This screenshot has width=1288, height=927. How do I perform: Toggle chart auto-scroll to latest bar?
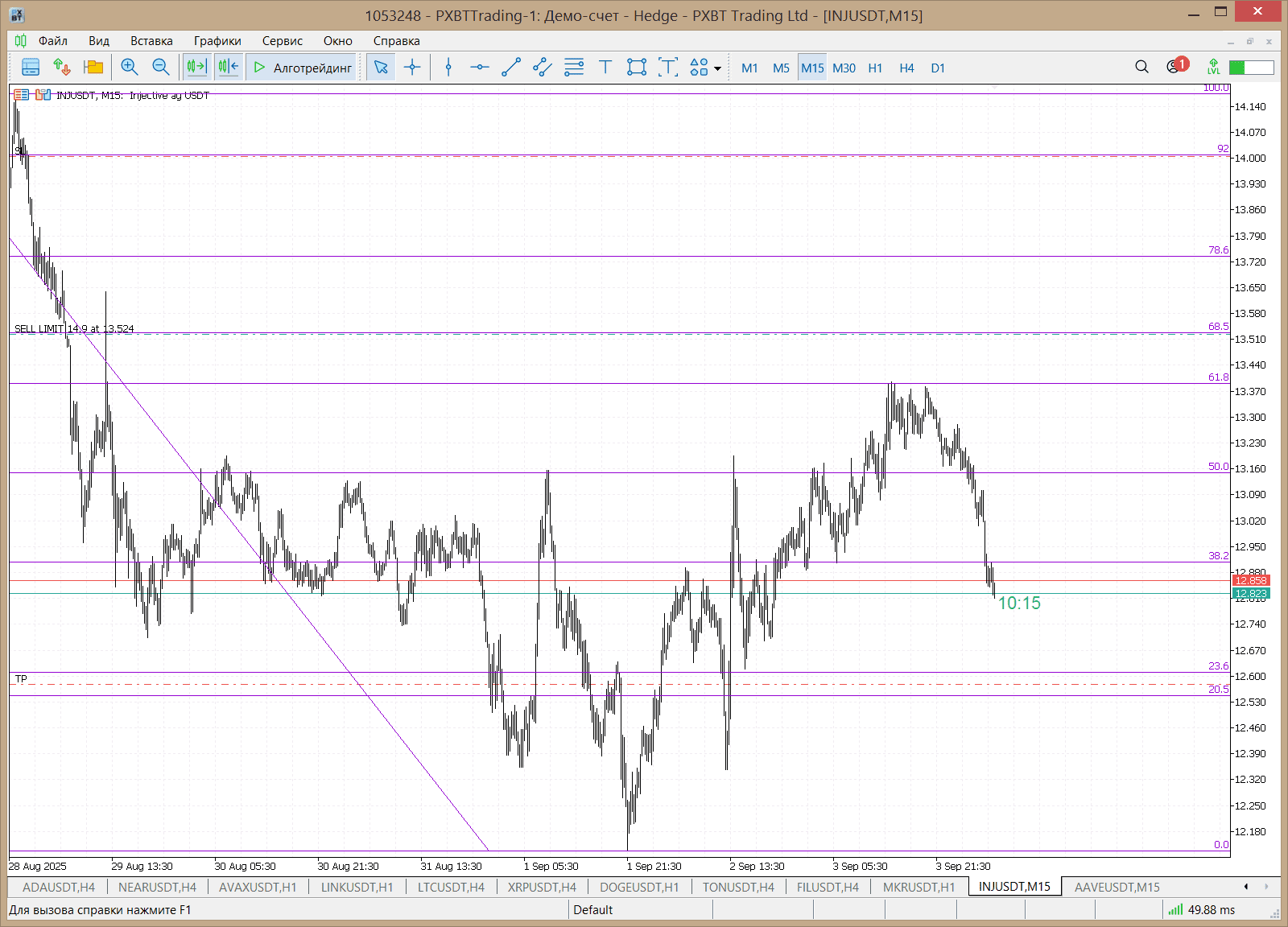(x=196, y=68)
